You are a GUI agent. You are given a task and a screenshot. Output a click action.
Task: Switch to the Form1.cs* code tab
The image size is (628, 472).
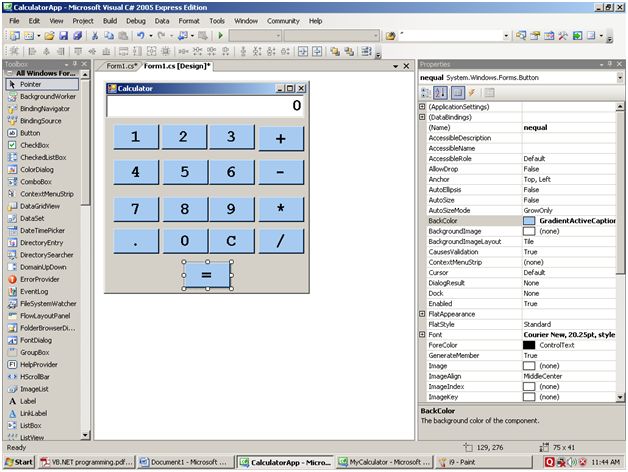click(x=122, y=66)
